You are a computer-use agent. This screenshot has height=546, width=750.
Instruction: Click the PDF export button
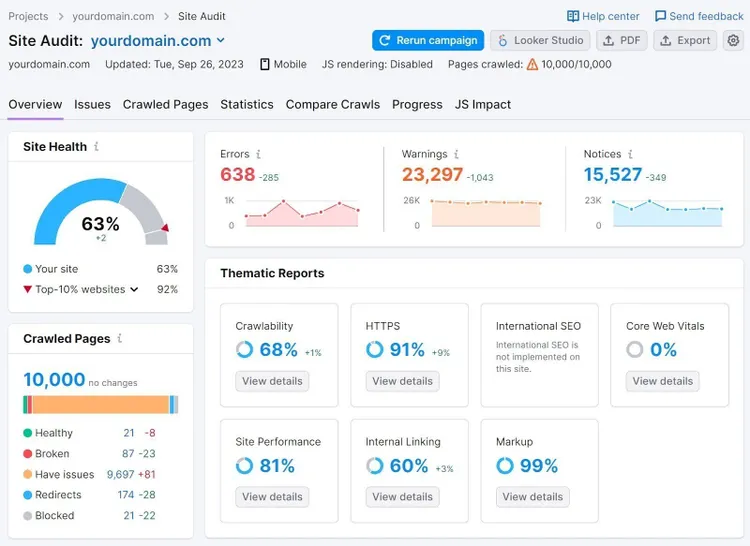622,41
